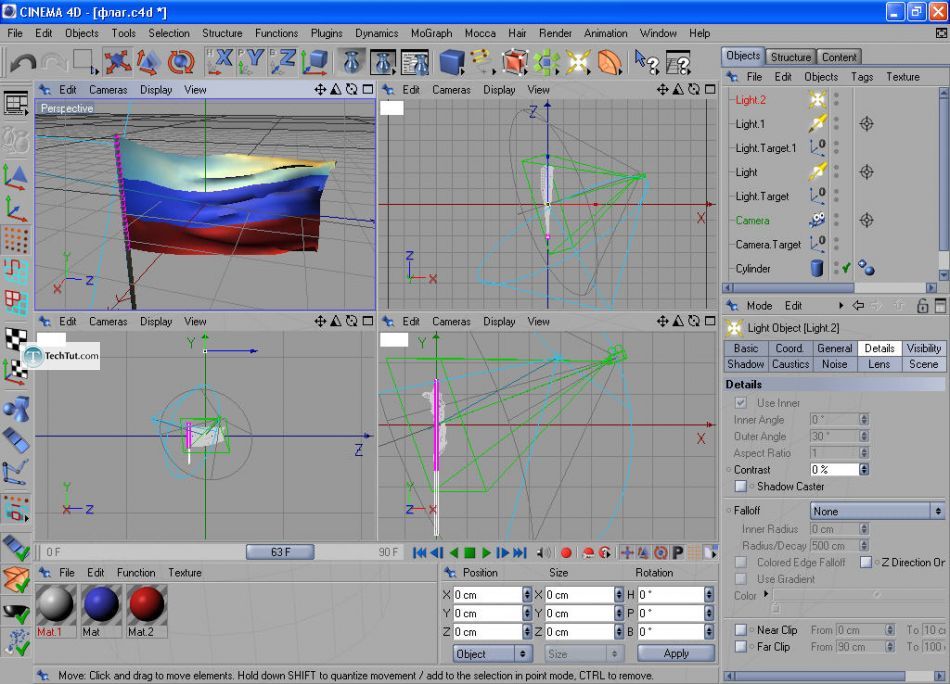The height and width of the screenshot is (684, 950).
Task: Toggle Z axis lock icon
Action: (282, 62)
